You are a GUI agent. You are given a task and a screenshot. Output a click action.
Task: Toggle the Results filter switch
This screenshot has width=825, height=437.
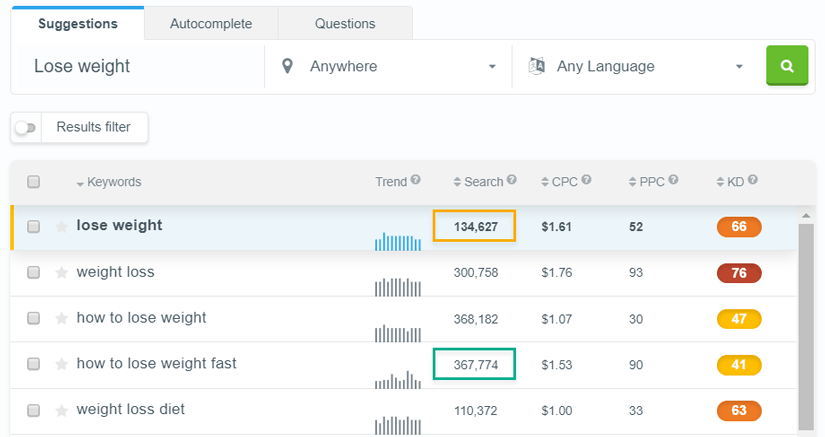point(25,128)
